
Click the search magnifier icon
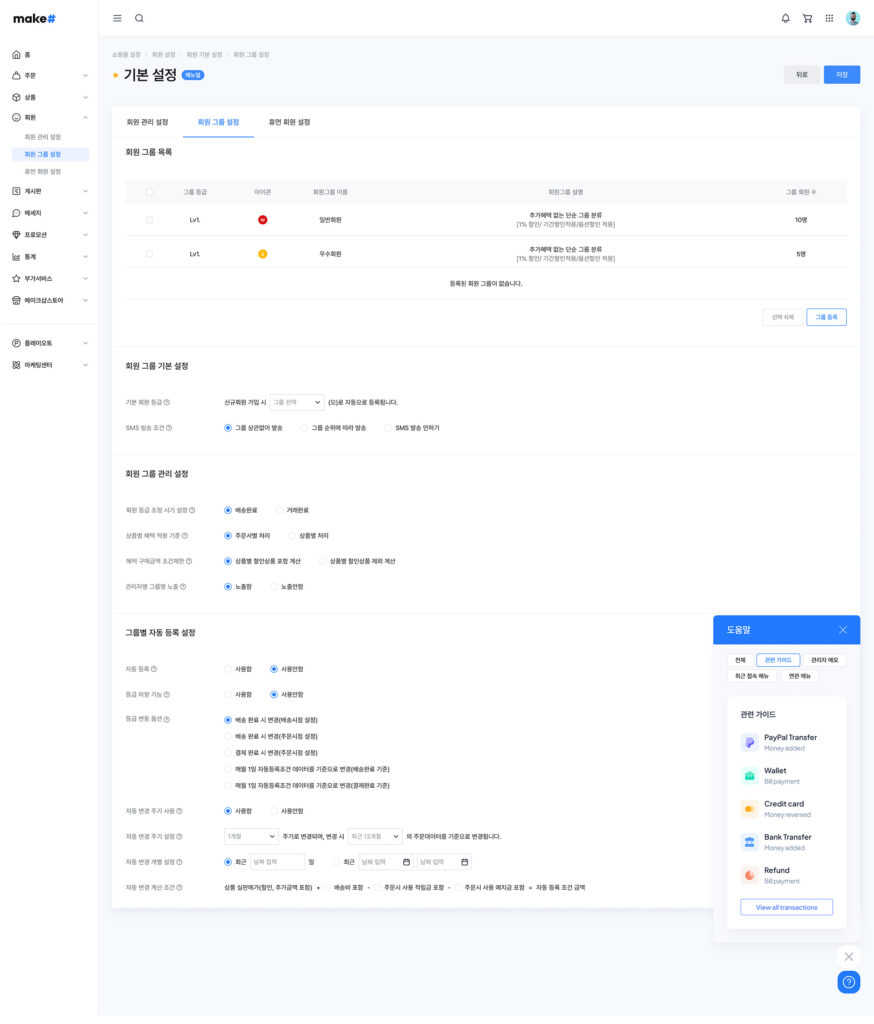pyautogui.click(x=139, y=18)
